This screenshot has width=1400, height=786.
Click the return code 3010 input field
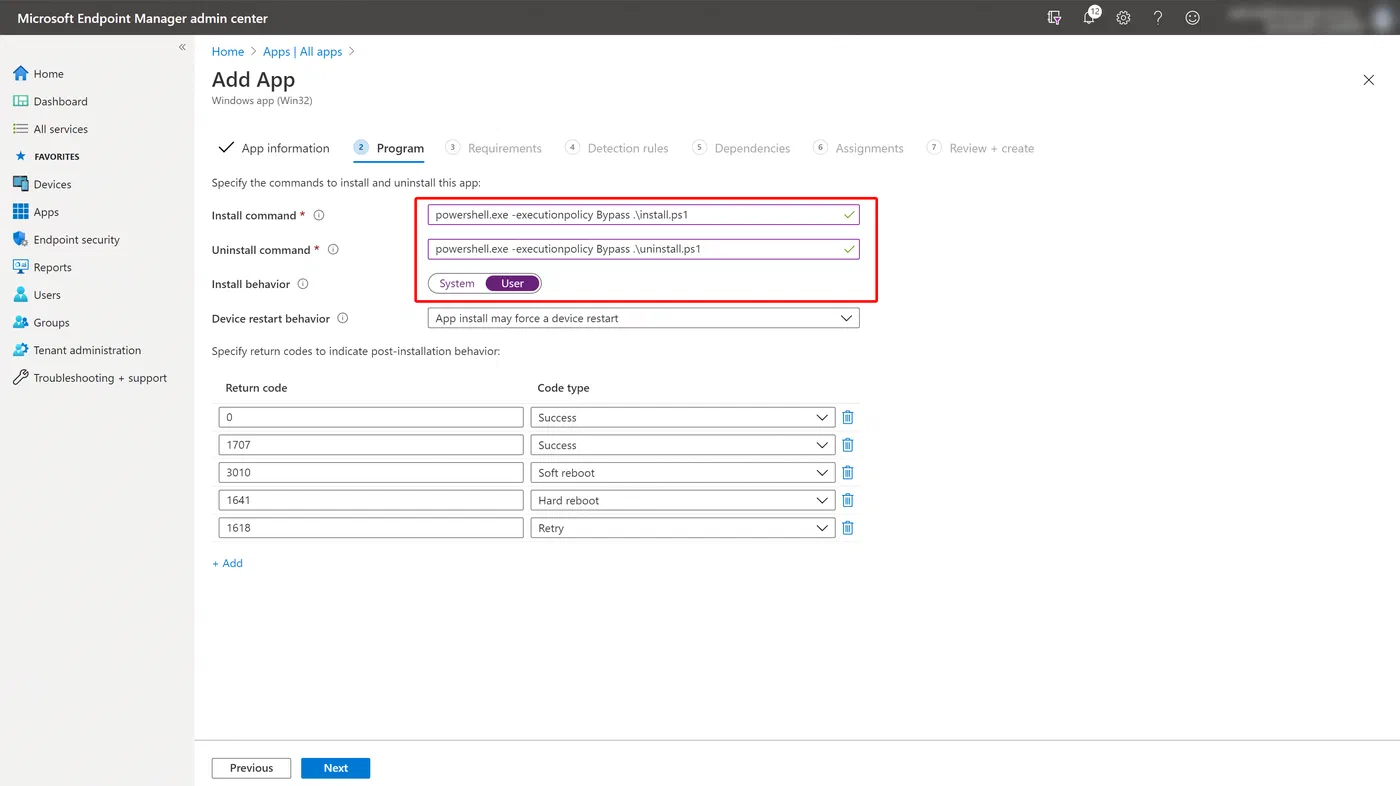pos(371,472)
